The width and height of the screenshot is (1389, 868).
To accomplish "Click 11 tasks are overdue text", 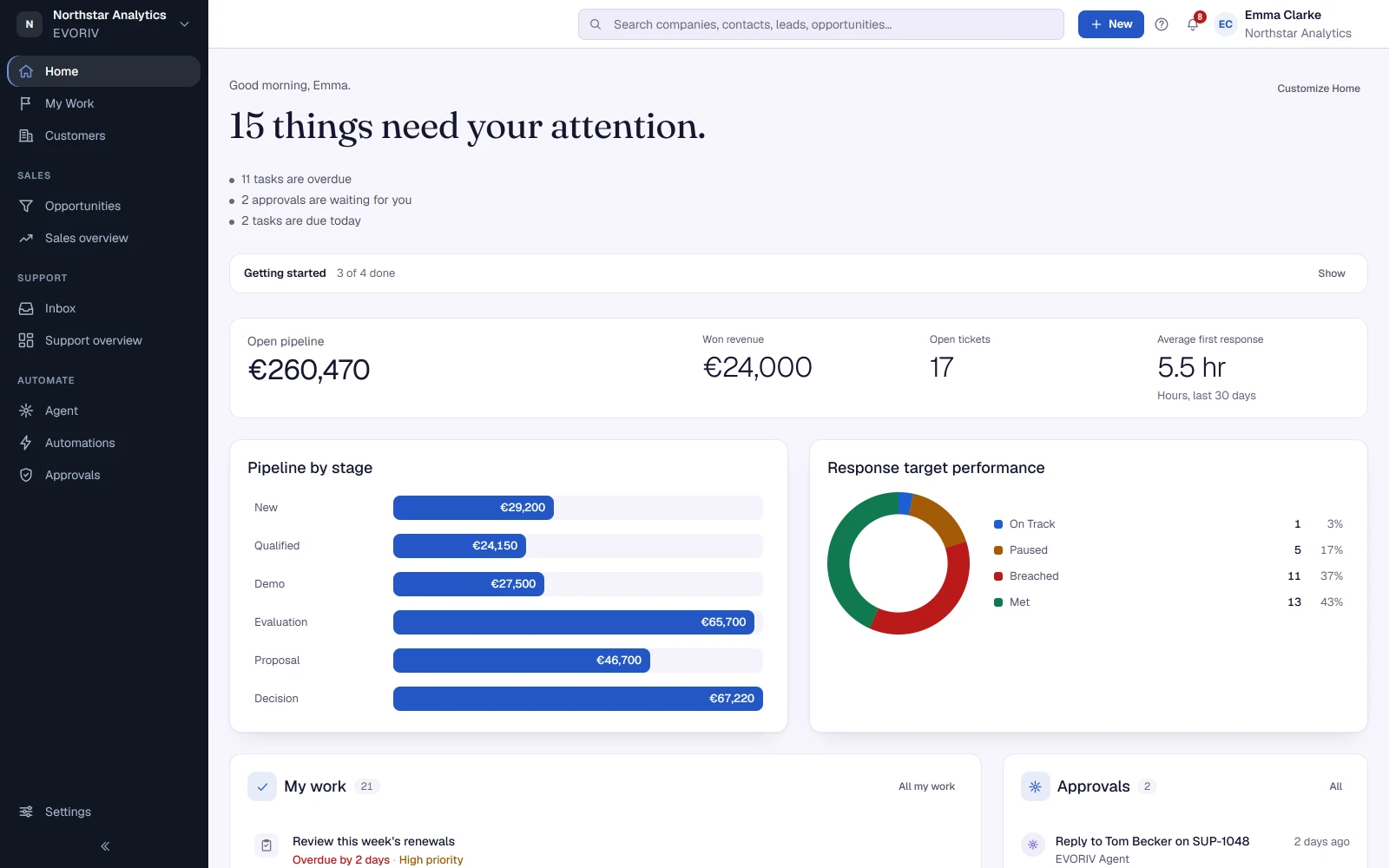I will 296,179.
